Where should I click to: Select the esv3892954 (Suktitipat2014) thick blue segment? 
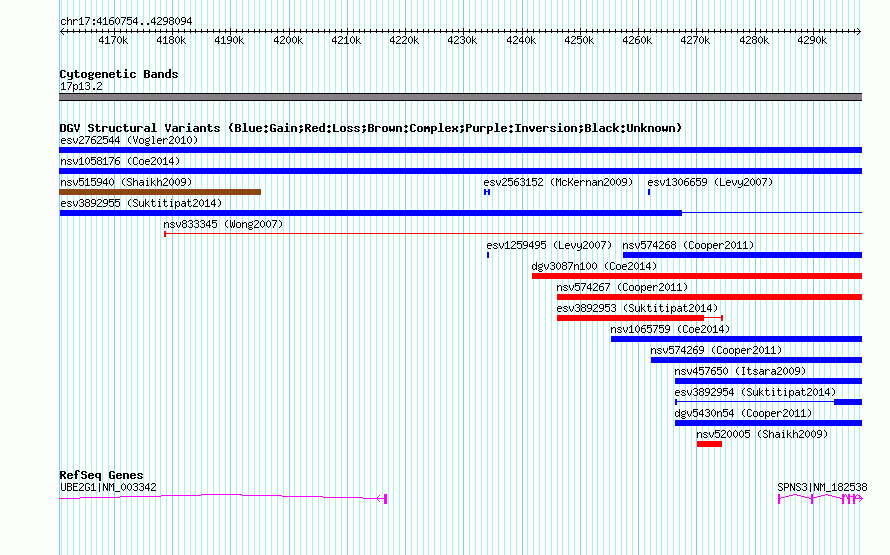(x=848, y=402)
